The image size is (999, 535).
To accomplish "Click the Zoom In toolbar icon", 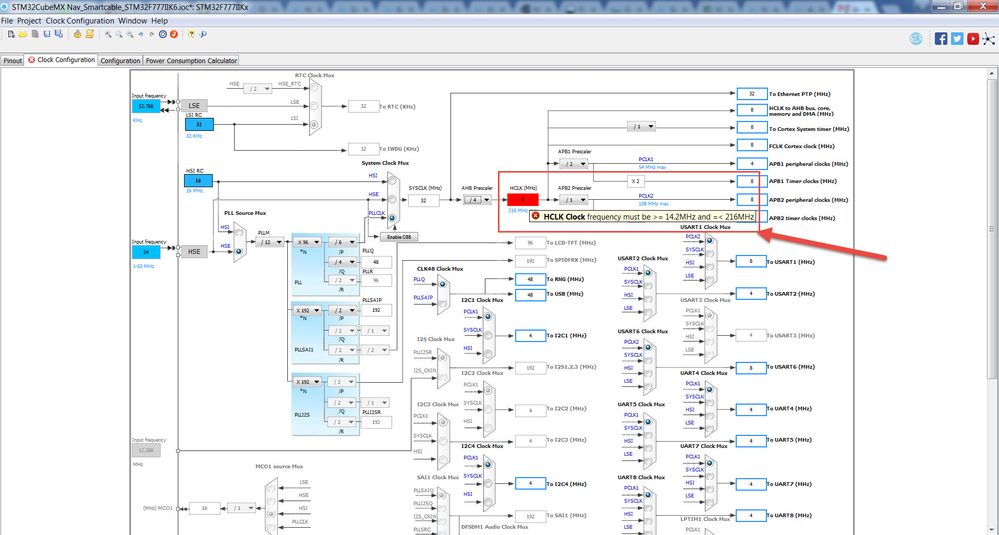I will pyautogui.click(x=108, y=34).
